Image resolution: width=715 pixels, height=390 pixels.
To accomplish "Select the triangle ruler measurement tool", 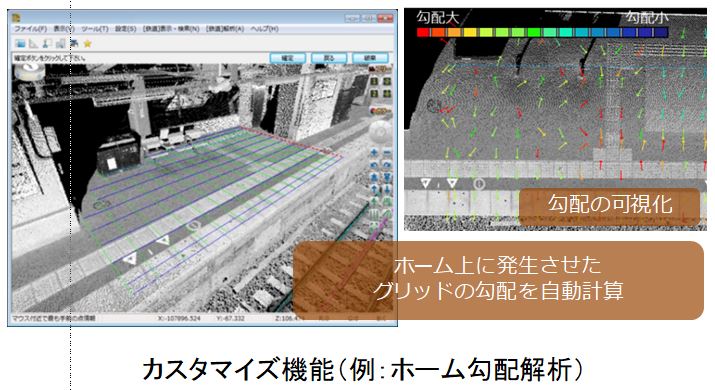I will coord(33,43).
